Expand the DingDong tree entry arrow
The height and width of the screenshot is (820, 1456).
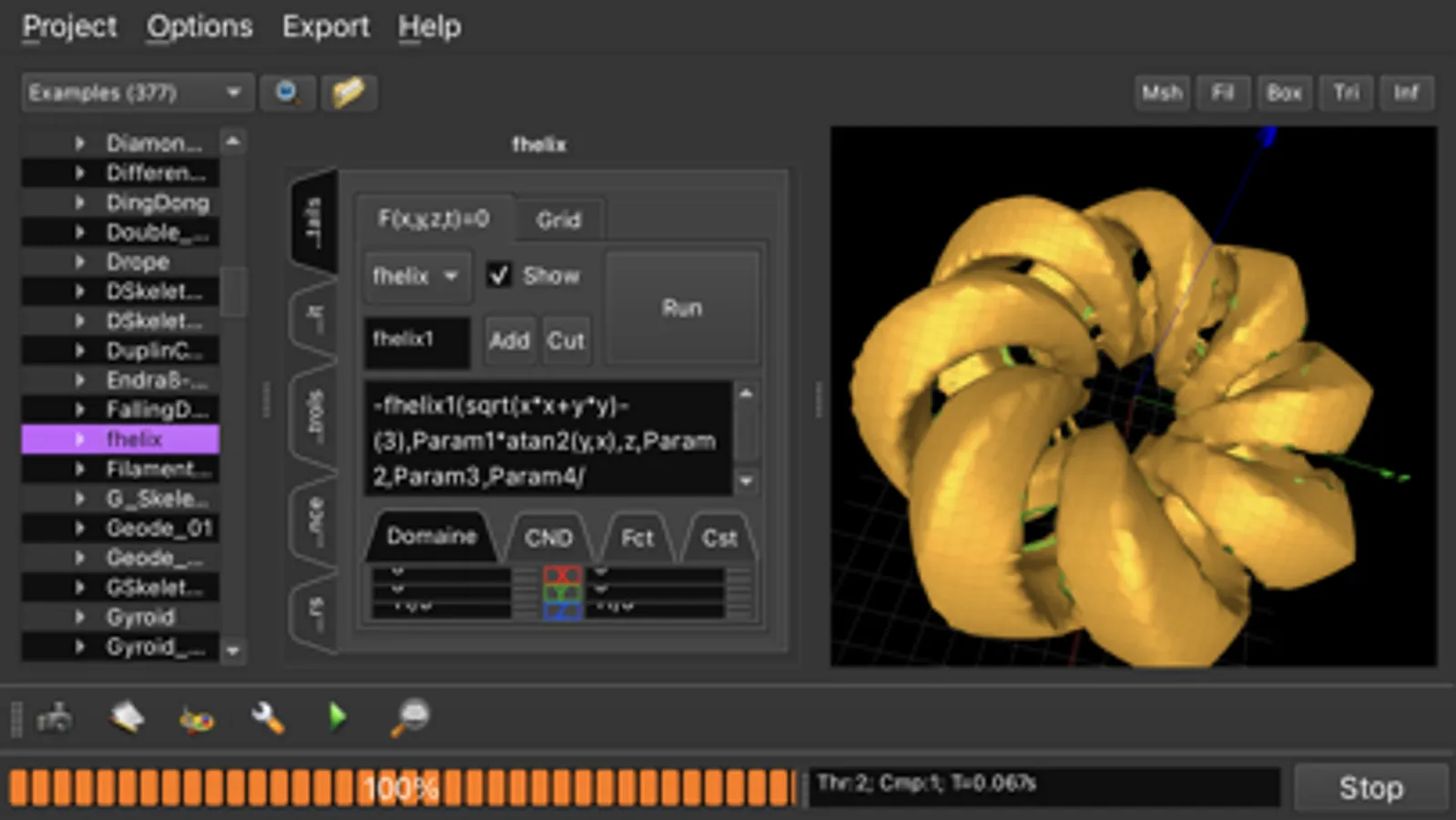[80, 202]
